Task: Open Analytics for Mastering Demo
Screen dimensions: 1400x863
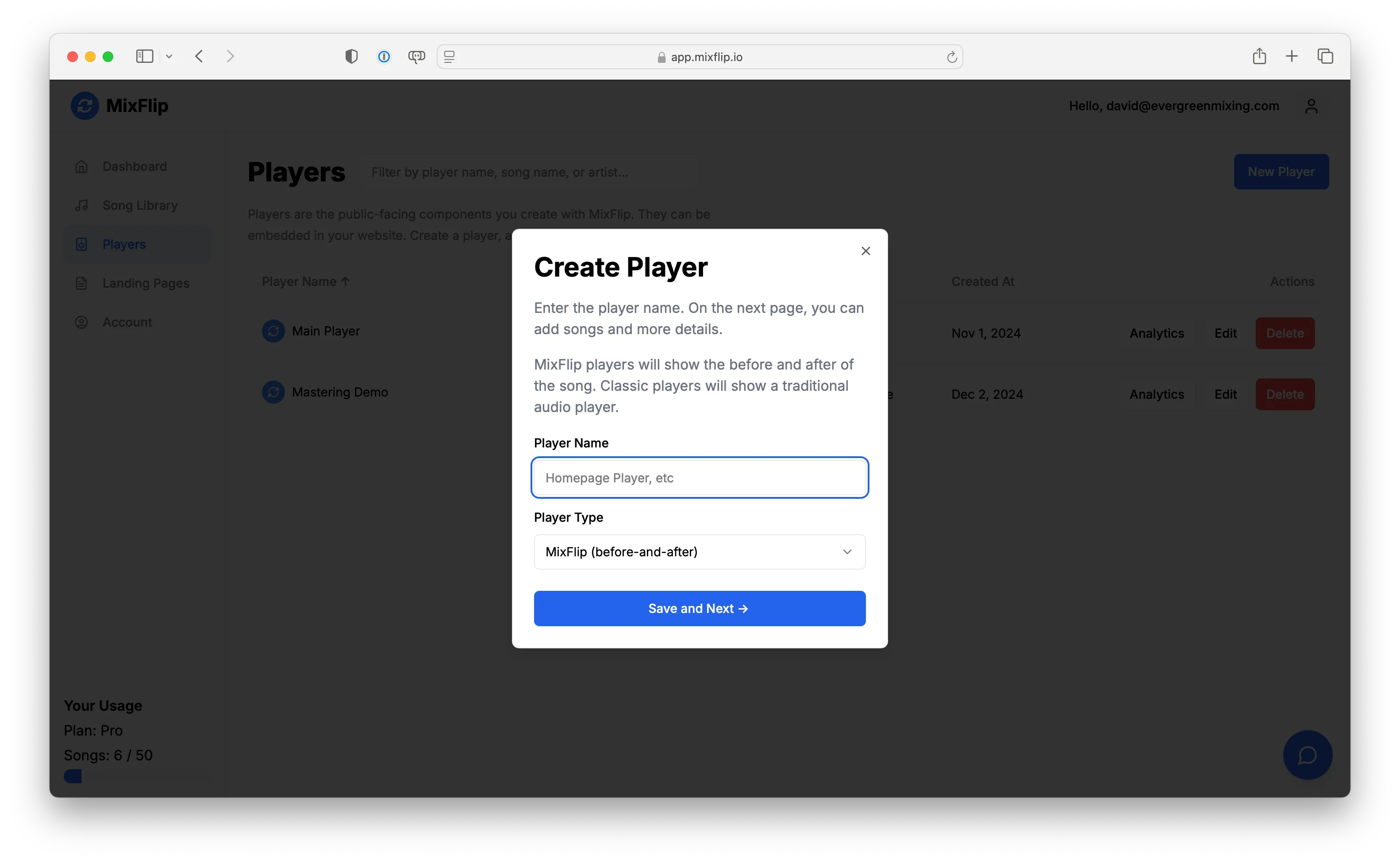Action: click(1156, 394)
